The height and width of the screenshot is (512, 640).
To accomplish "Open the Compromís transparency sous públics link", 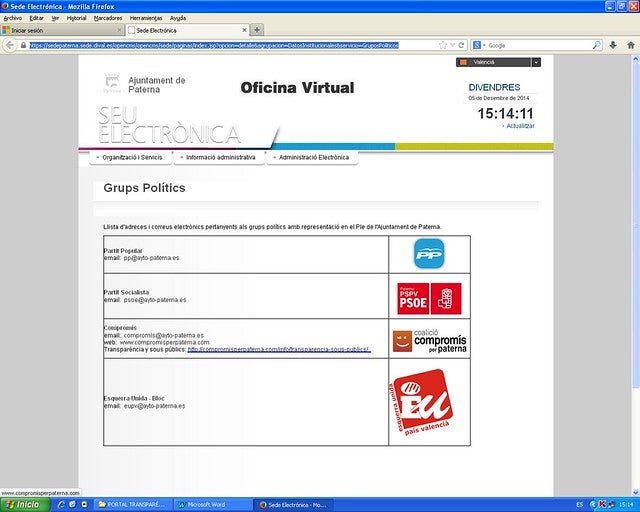I will [278, 349].
